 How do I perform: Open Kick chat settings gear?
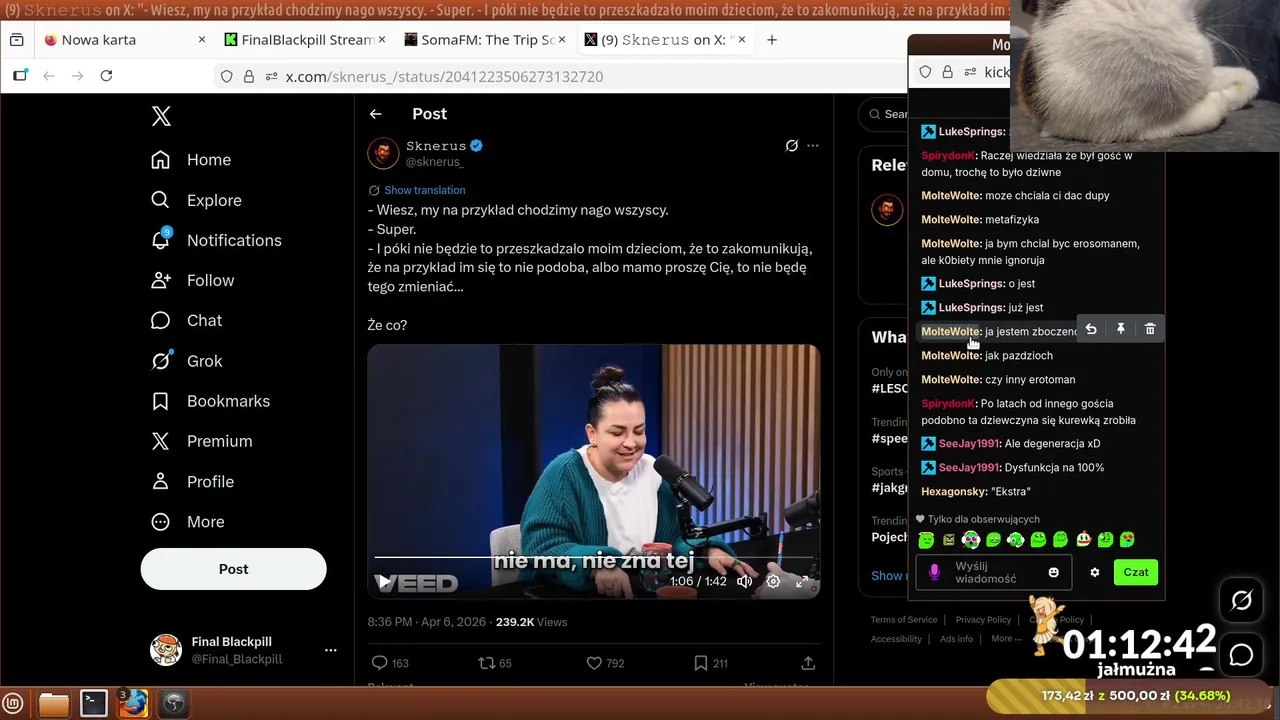click(x=1095, y=572)
